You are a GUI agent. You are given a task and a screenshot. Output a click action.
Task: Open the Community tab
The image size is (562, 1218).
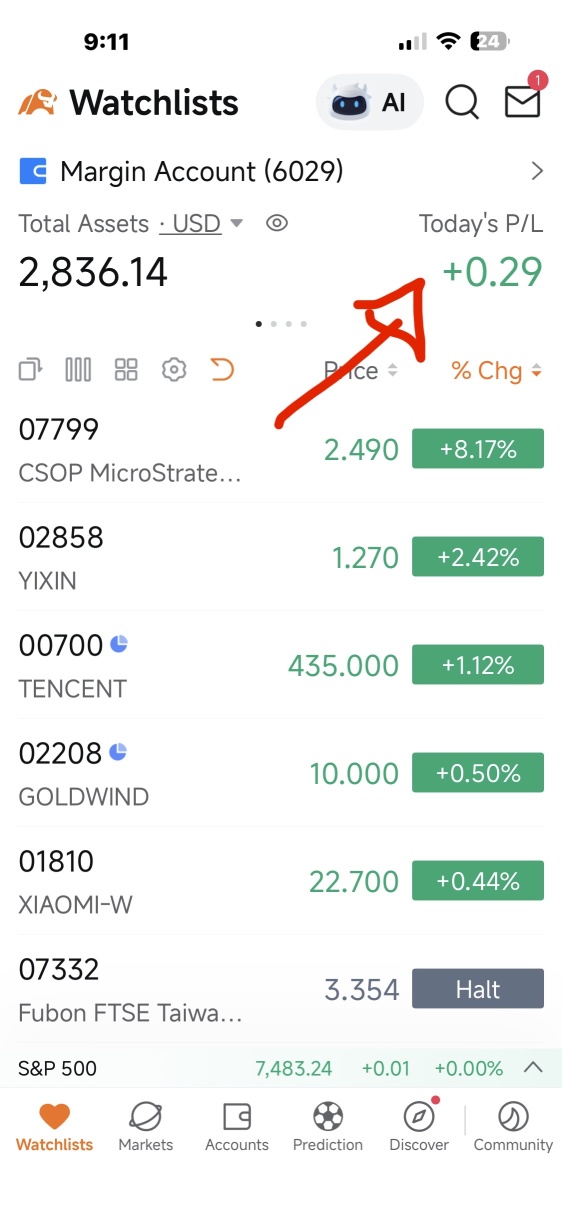pos(513,1127)
